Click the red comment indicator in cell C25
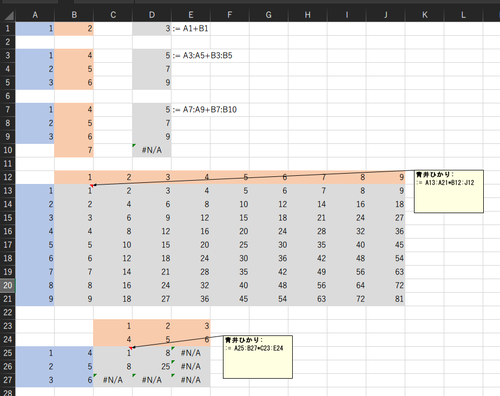Image resolution: width=500 pixels, height=396 pixels. [131, 348]
